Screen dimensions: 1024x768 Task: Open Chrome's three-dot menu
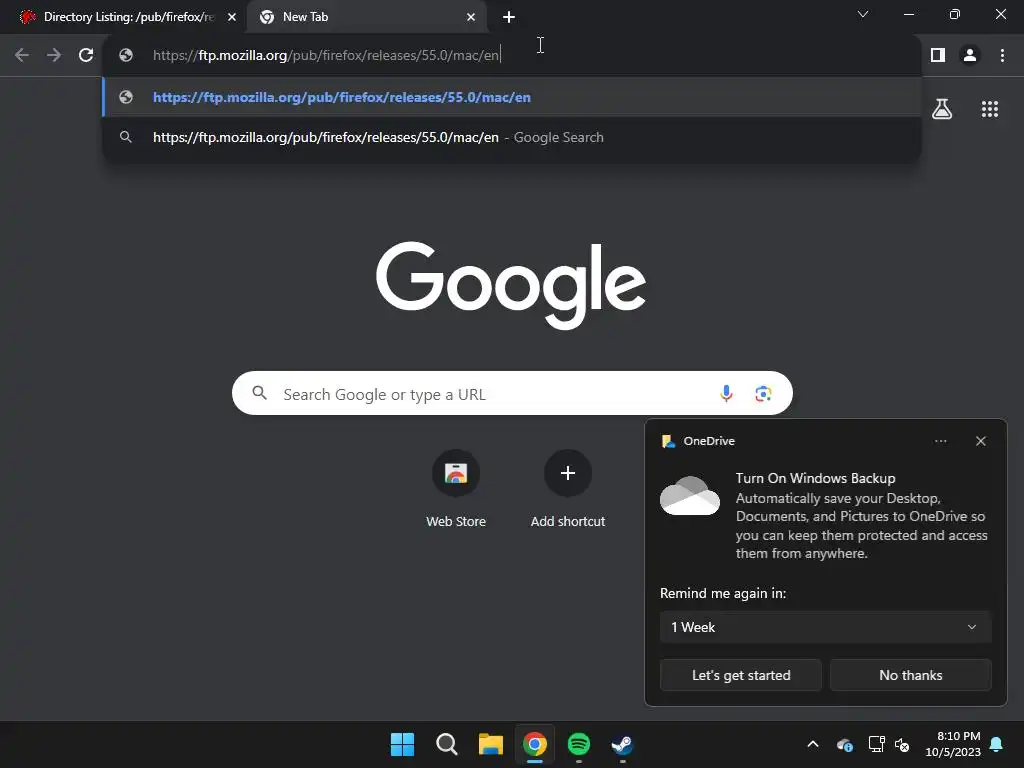[1002, 56]
